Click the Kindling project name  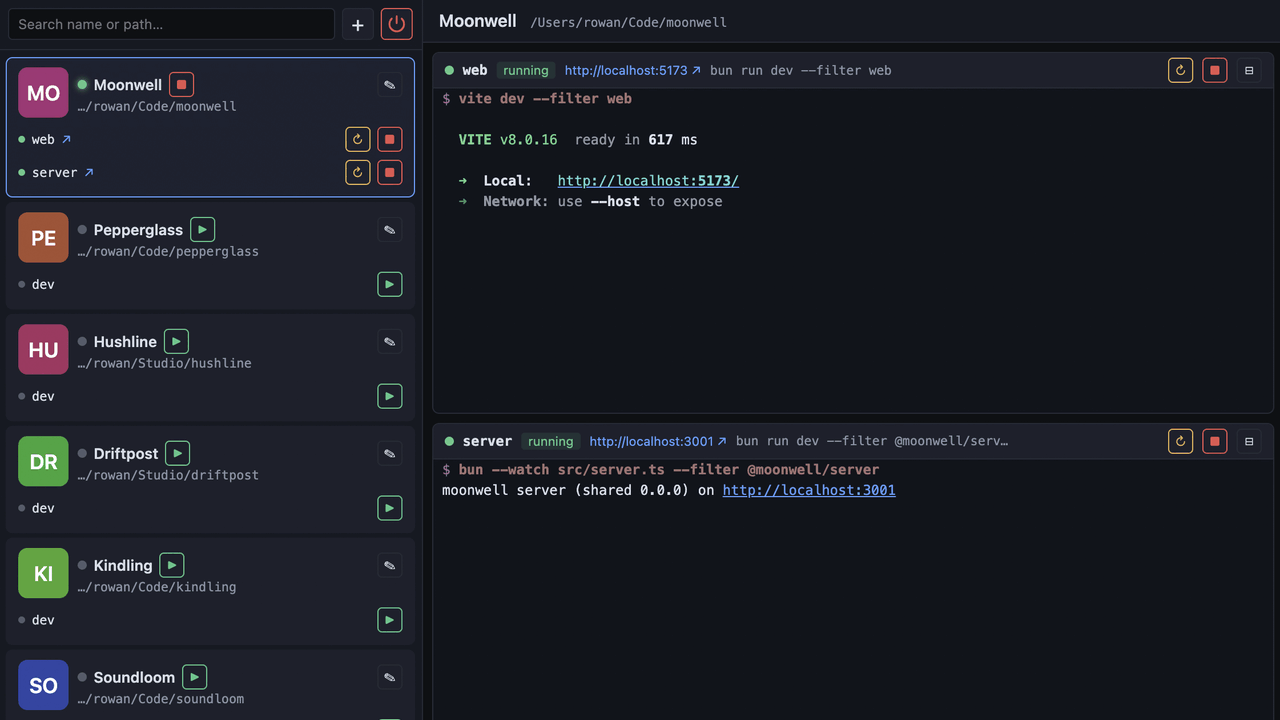123,566
